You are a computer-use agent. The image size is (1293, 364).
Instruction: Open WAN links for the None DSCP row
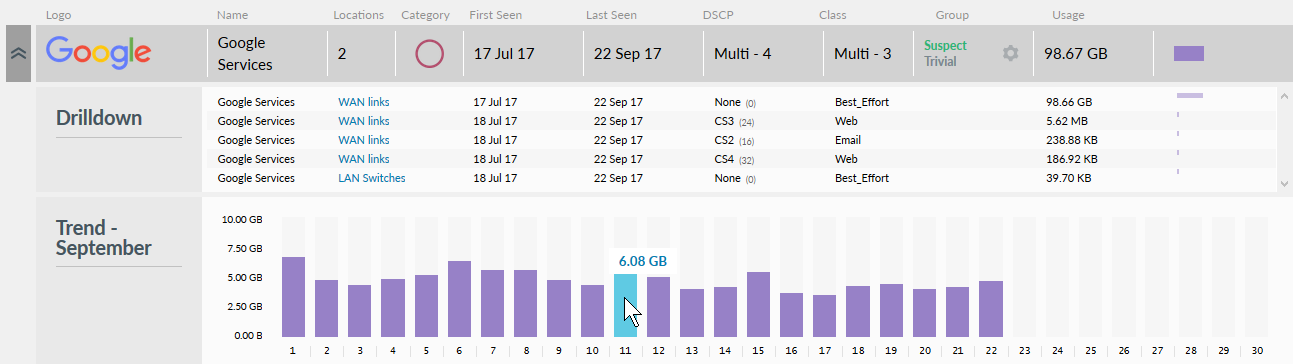[364, 102]
